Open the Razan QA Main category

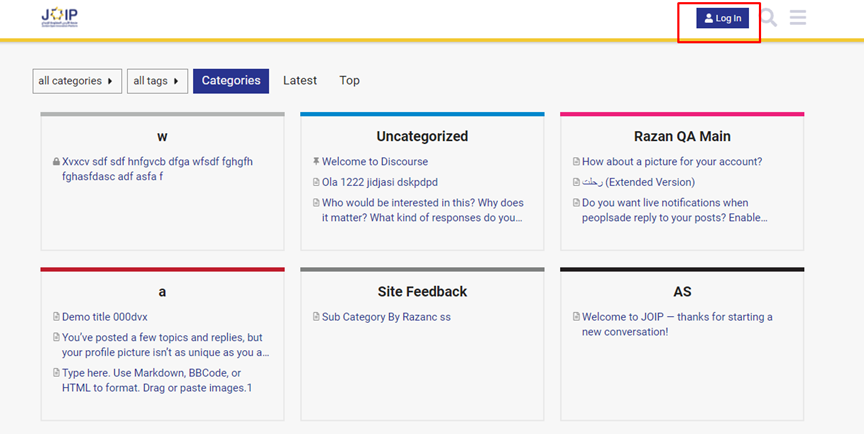(682, 136)
